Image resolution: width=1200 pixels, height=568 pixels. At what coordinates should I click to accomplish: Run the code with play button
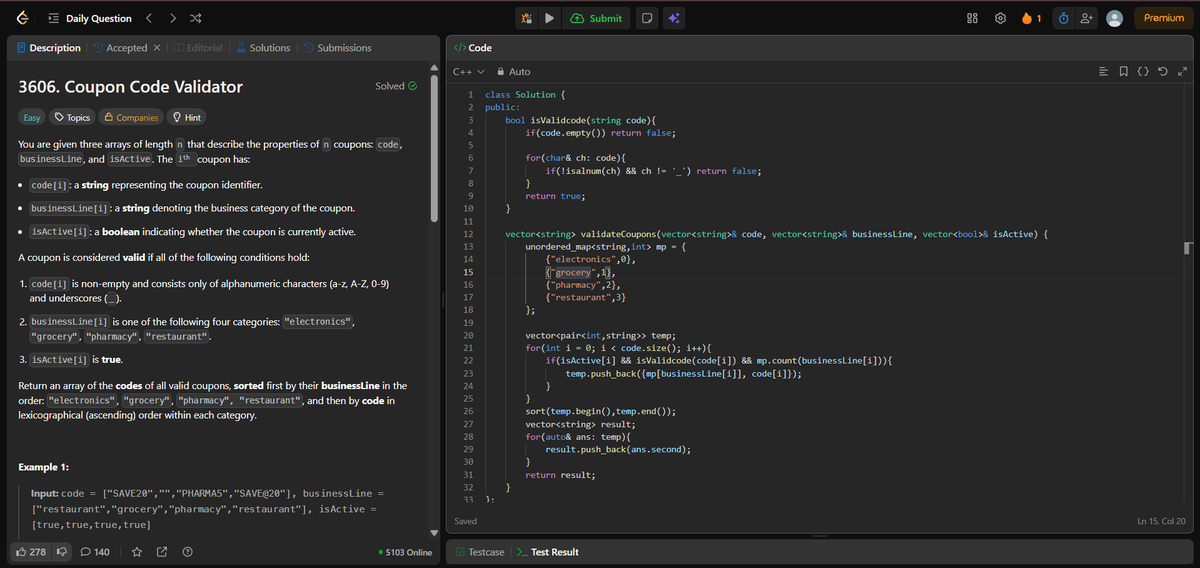pyautogui.click(x=550, y=18)
